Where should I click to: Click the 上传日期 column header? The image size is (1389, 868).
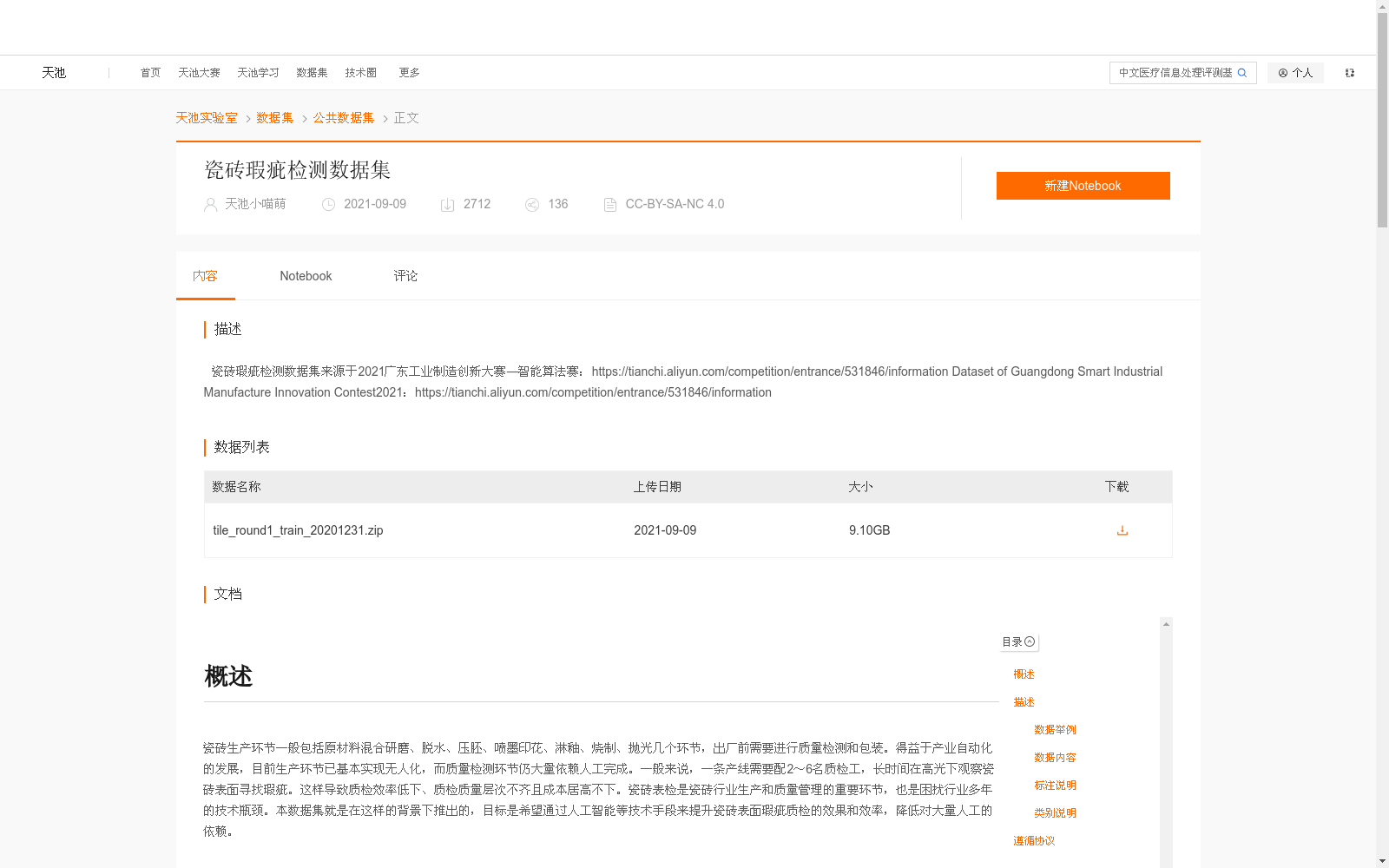pos(657,487)
